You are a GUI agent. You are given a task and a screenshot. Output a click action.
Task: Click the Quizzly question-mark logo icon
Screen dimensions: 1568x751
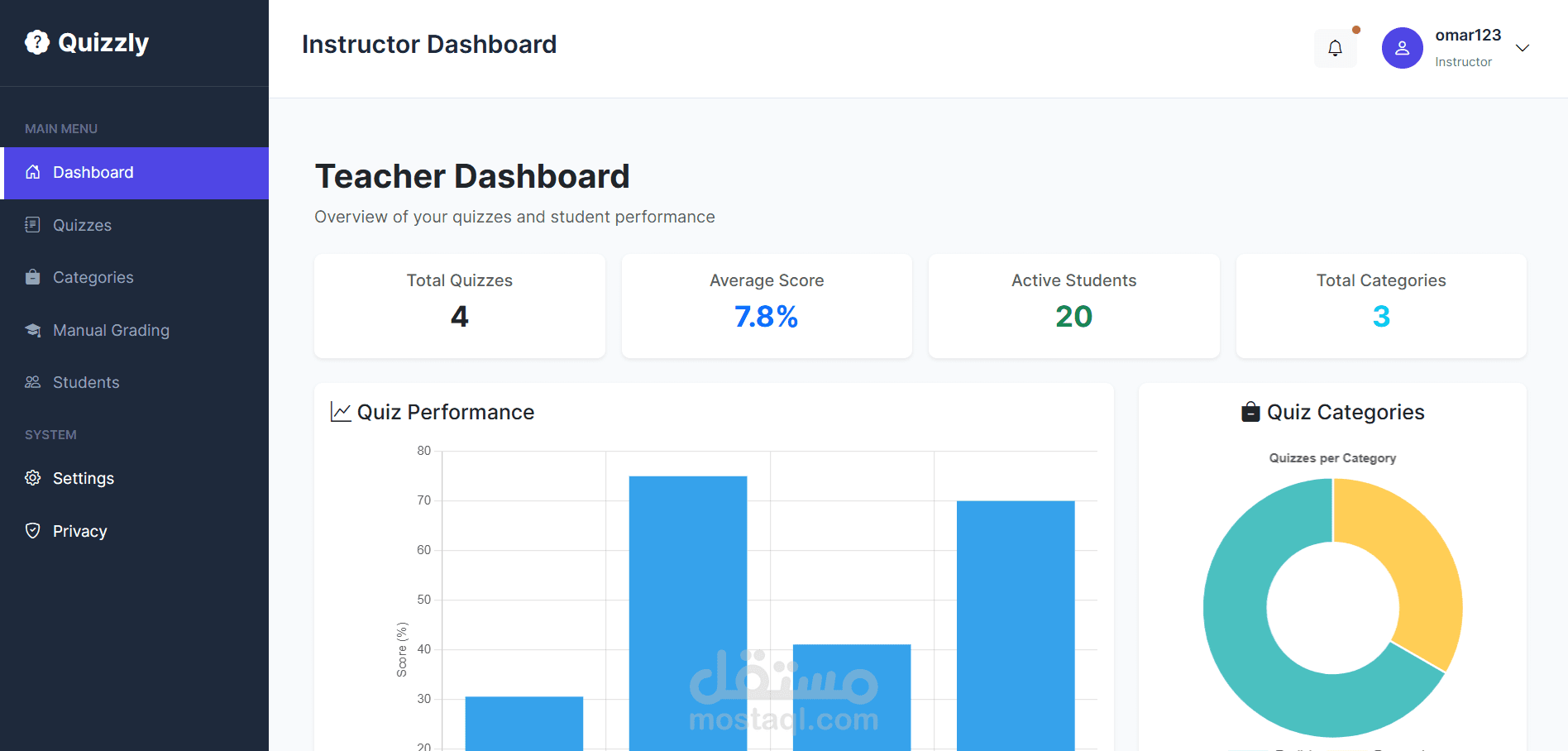(x=37, y=42)
